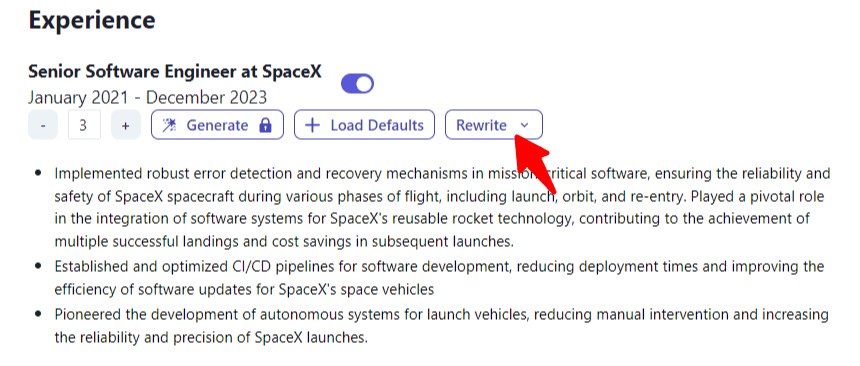Select the Experience section heading

tap(92, 20)
